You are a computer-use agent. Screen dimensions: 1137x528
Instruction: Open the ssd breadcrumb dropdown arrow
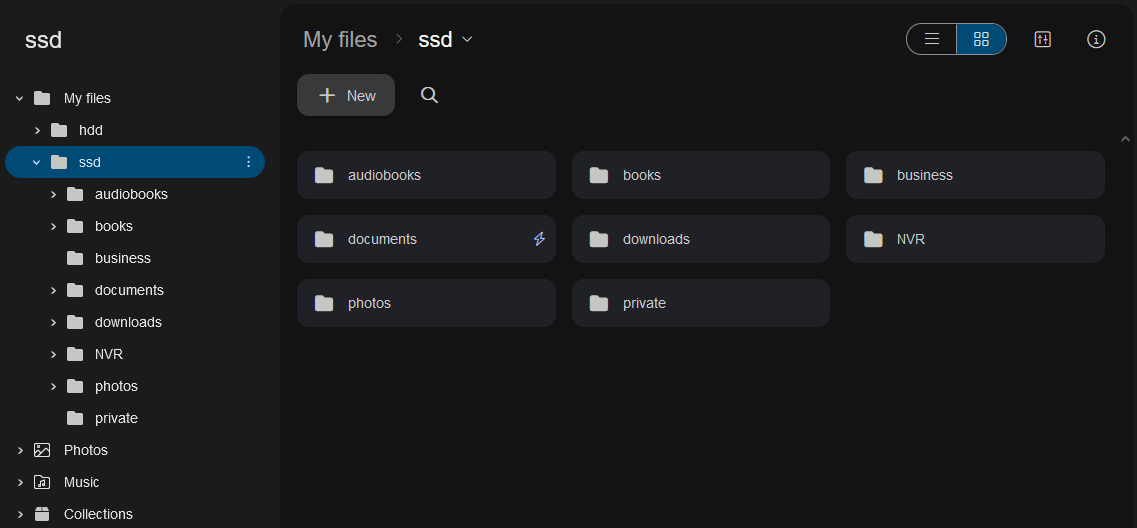(467, 39)
